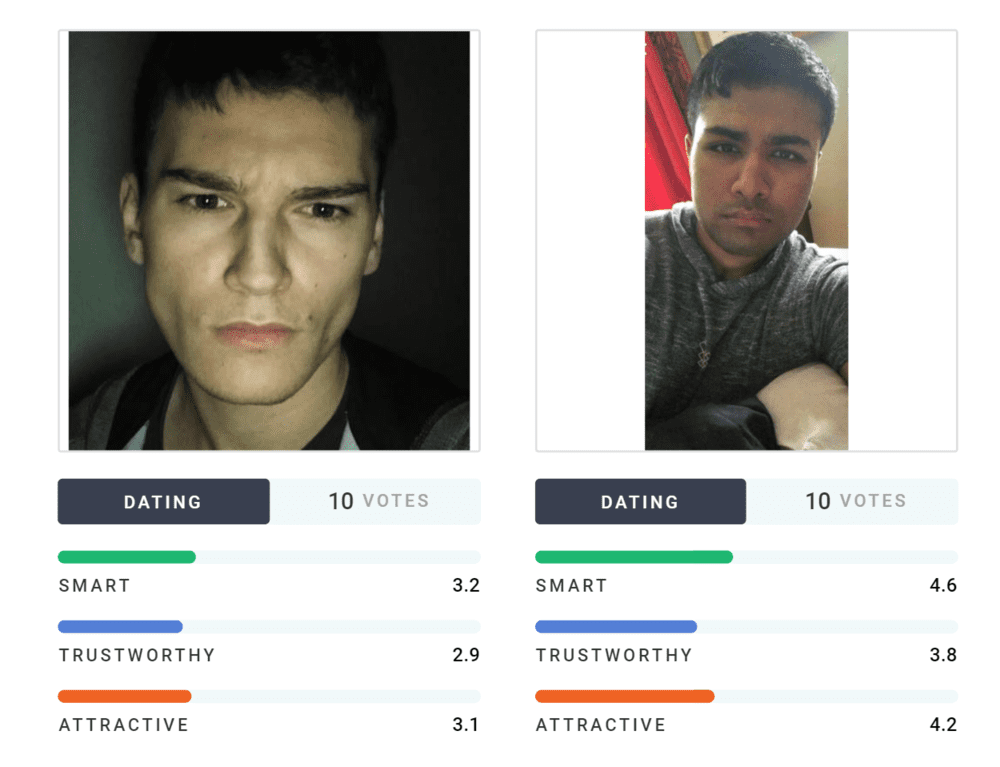Click the 4.2 Attractive score value

coord(943,725)
